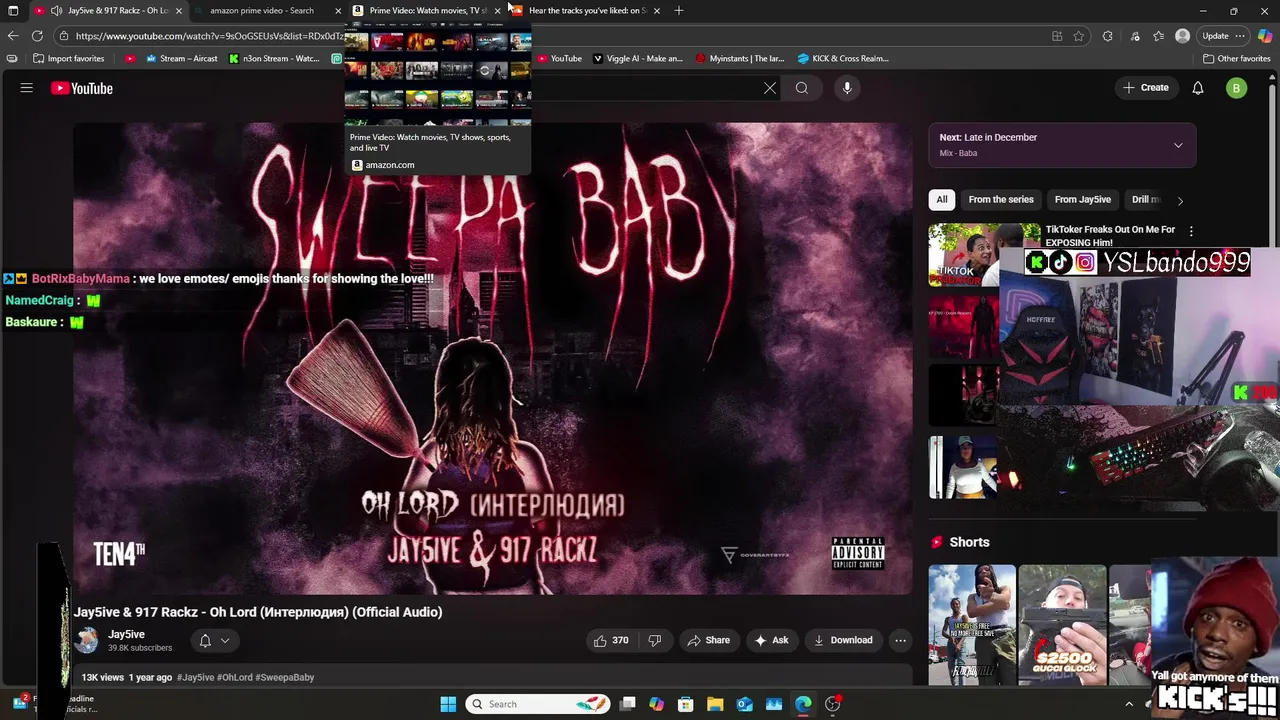Open the YouTube guide hamburger menu
The width and height of the screenshot is (1280, 720).
click(x=27, y=88)
